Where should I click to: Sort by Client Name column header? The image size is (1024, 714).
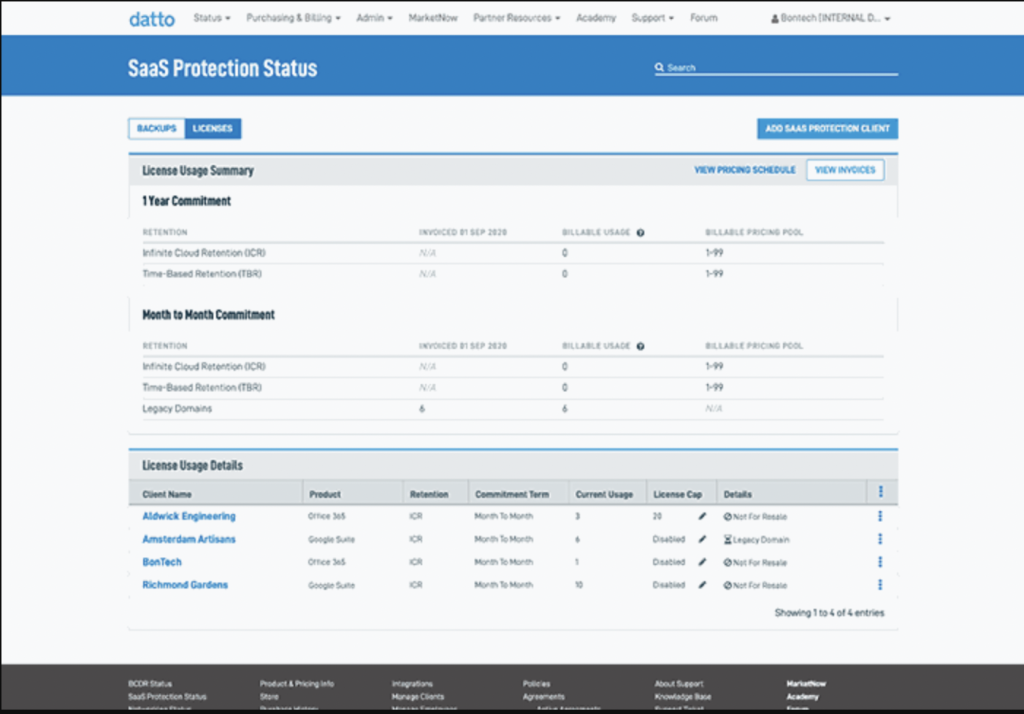point(167,495)
